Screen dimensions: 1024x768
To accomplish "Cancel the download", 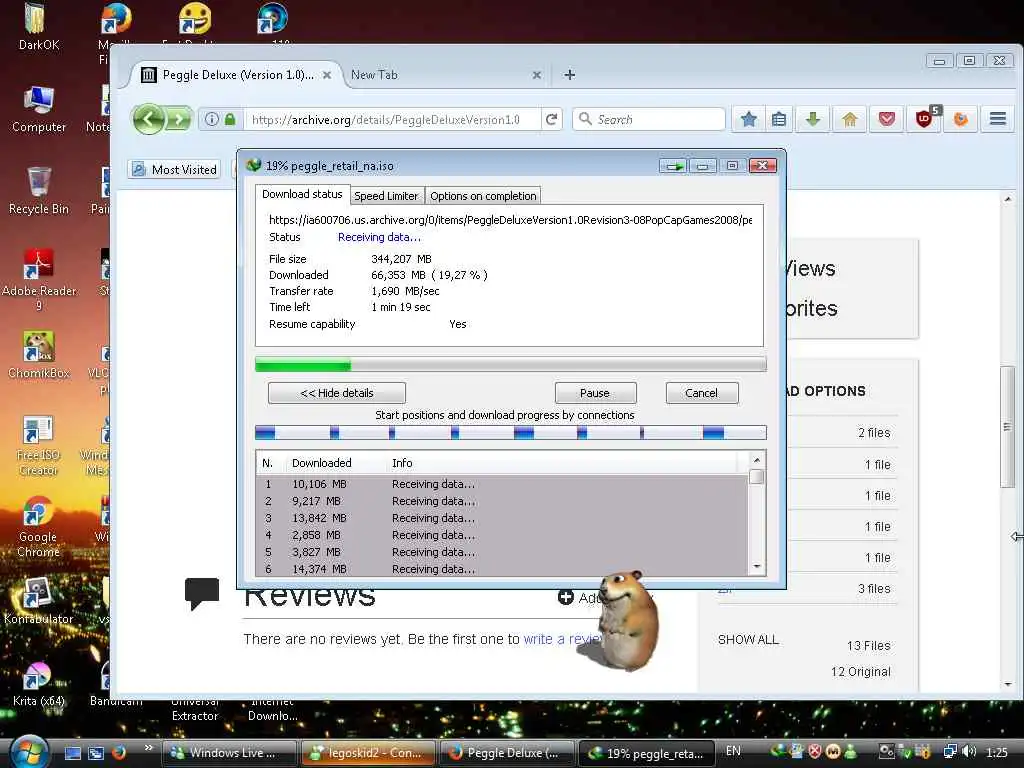I will point(702,393).
